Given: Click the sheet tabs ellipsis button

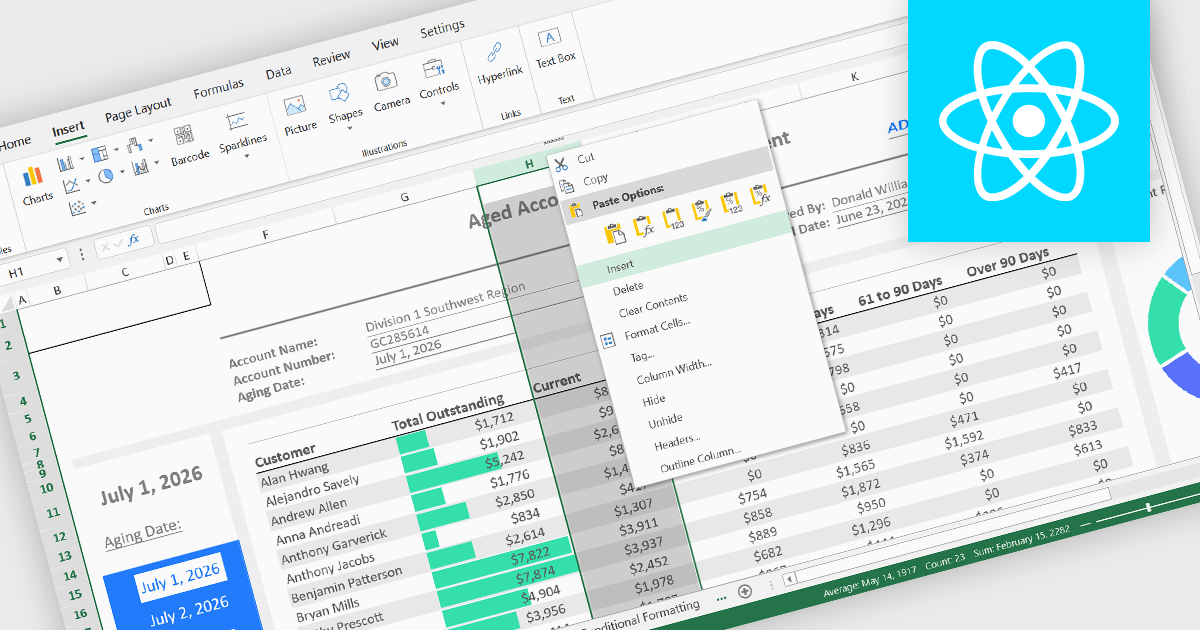Looking at the screenshot, I should [x=721, y=596].
